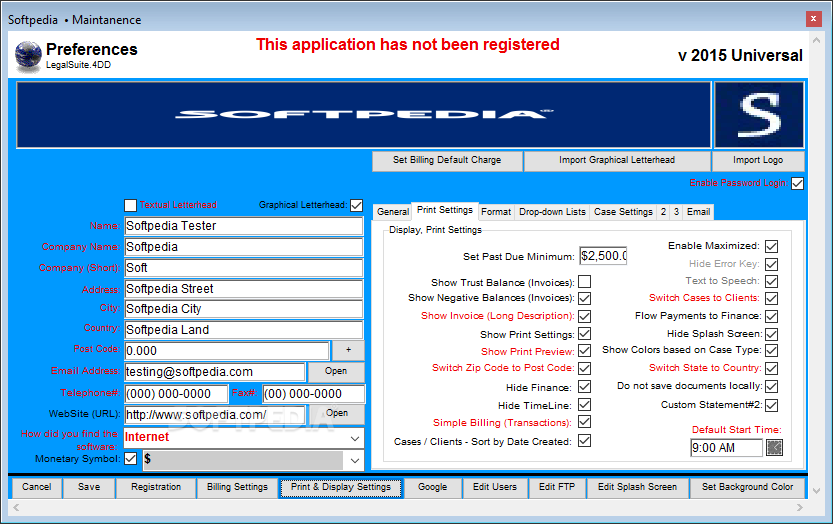Toggle the Text to Speech checkbox
The width and height of the screenshot is (833, 524).
pyautogui.click(x=771, y=281)
